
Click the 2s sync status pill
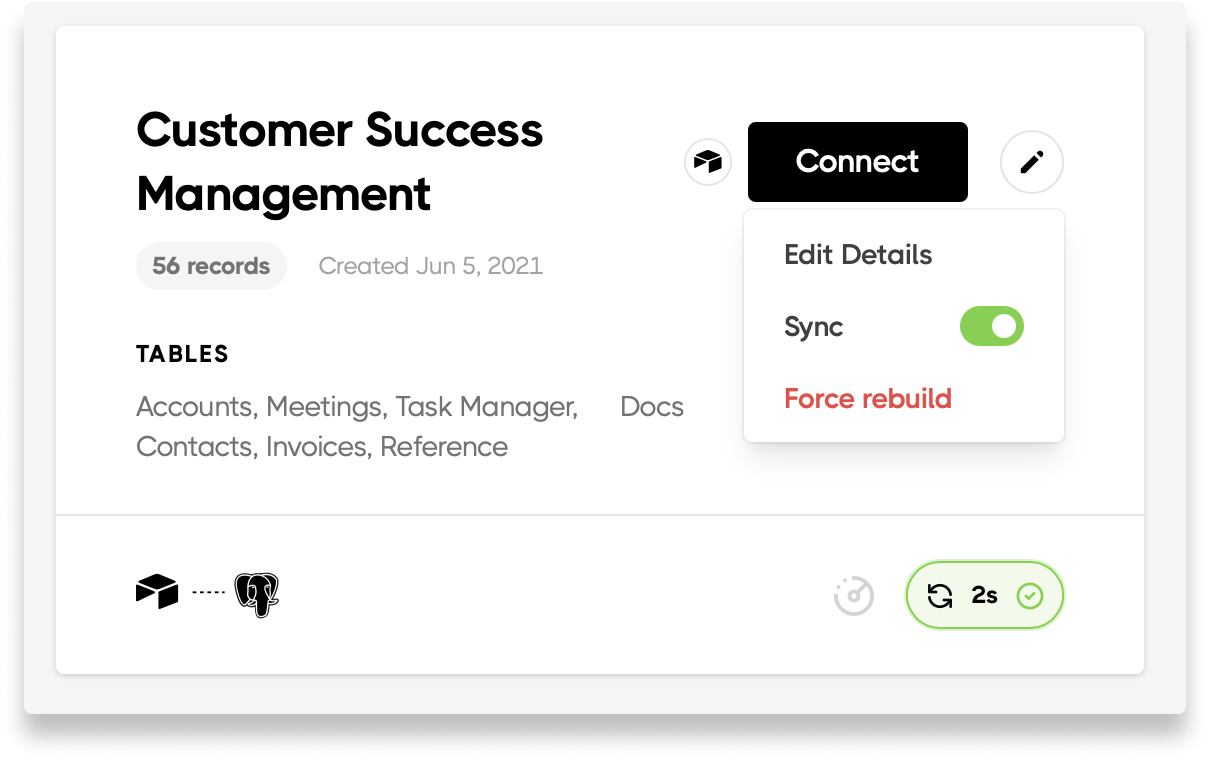985,596
